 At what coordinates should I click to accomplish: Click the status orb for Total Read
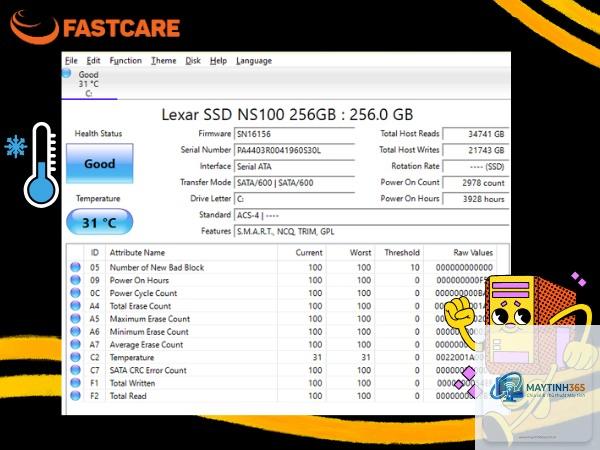(x=75, y=396)
